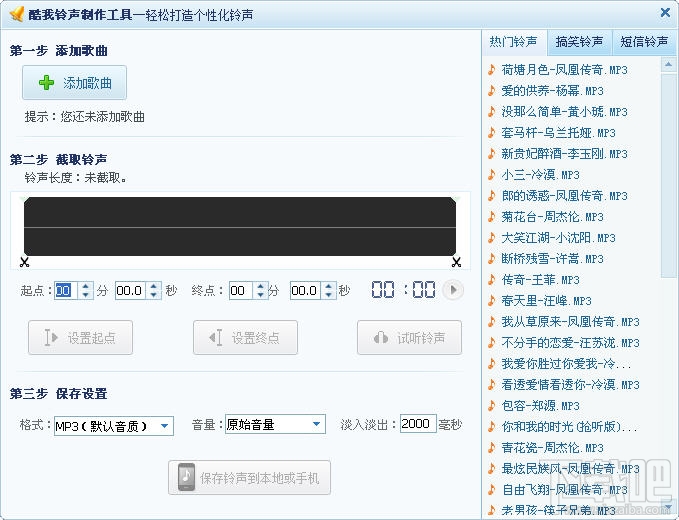This screenshot has width=679, height=520.
Task: Click the note icon beside 看透爱情看透你-冷漠
Action: [491, 384]
